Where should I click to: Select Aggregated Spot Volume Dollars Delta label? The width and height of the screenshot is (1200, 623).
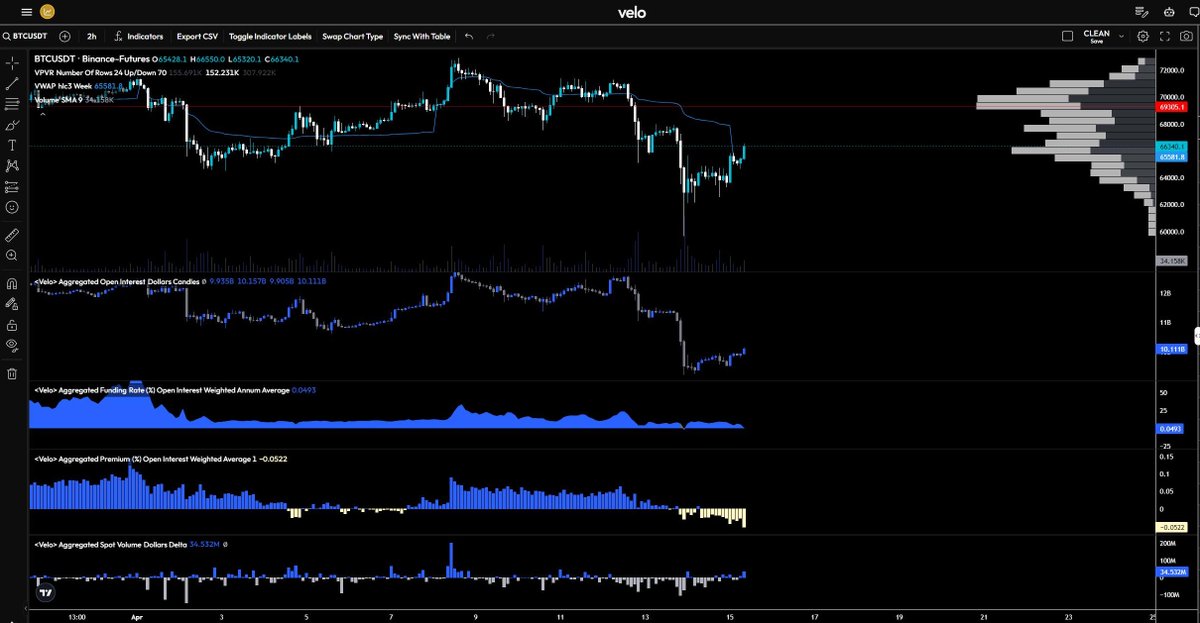click(x=110, y=545)
